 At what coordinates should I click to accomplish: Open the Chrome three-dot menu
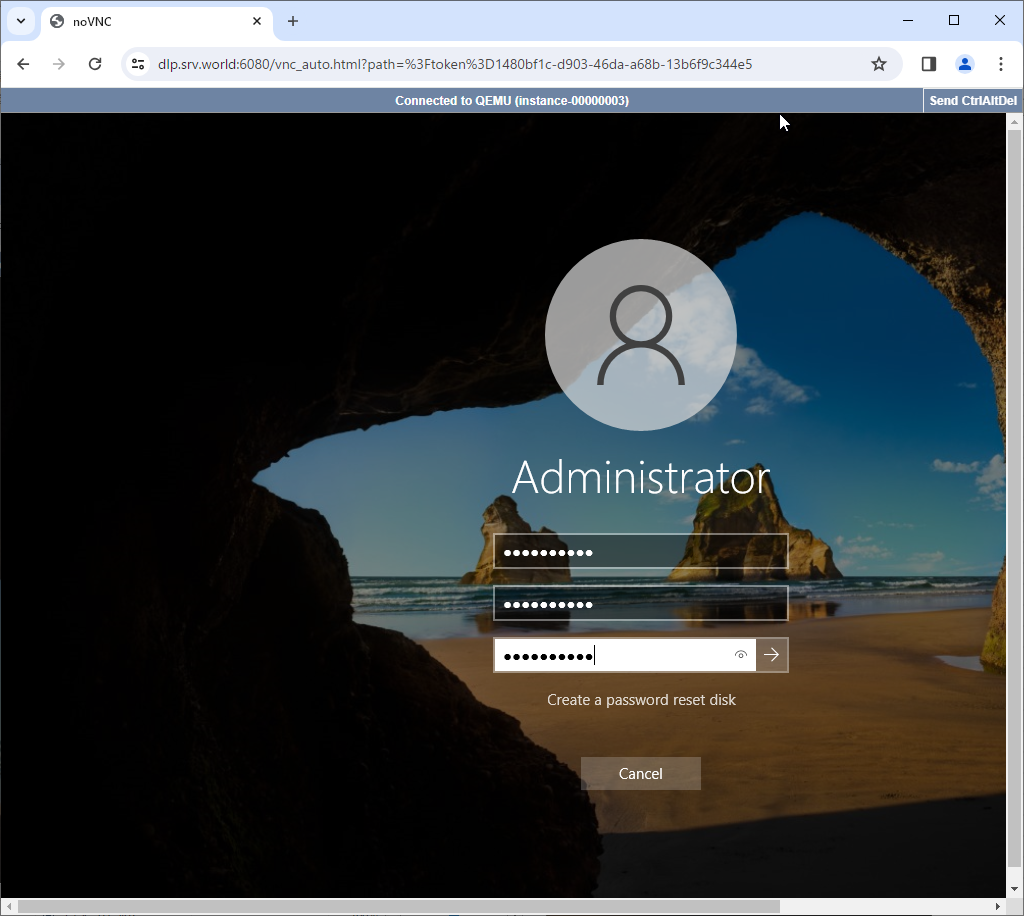click(x=1000, y=64)
